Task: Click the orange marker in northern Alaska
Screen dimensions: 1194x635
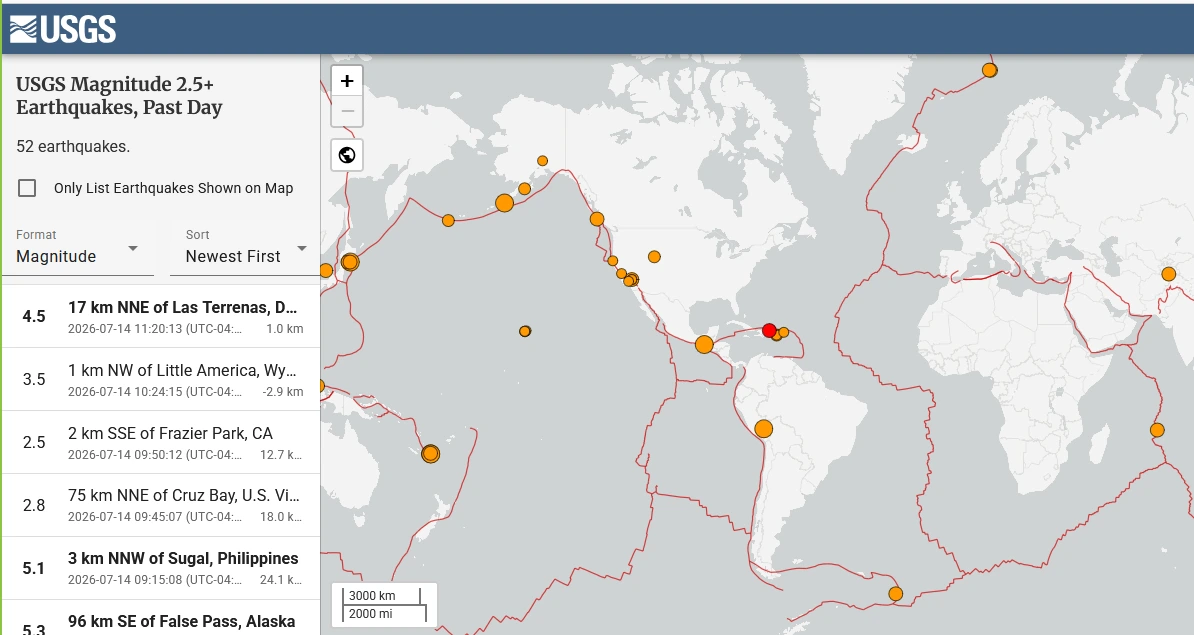Action: pyautogui.click(x=542, y=161)
